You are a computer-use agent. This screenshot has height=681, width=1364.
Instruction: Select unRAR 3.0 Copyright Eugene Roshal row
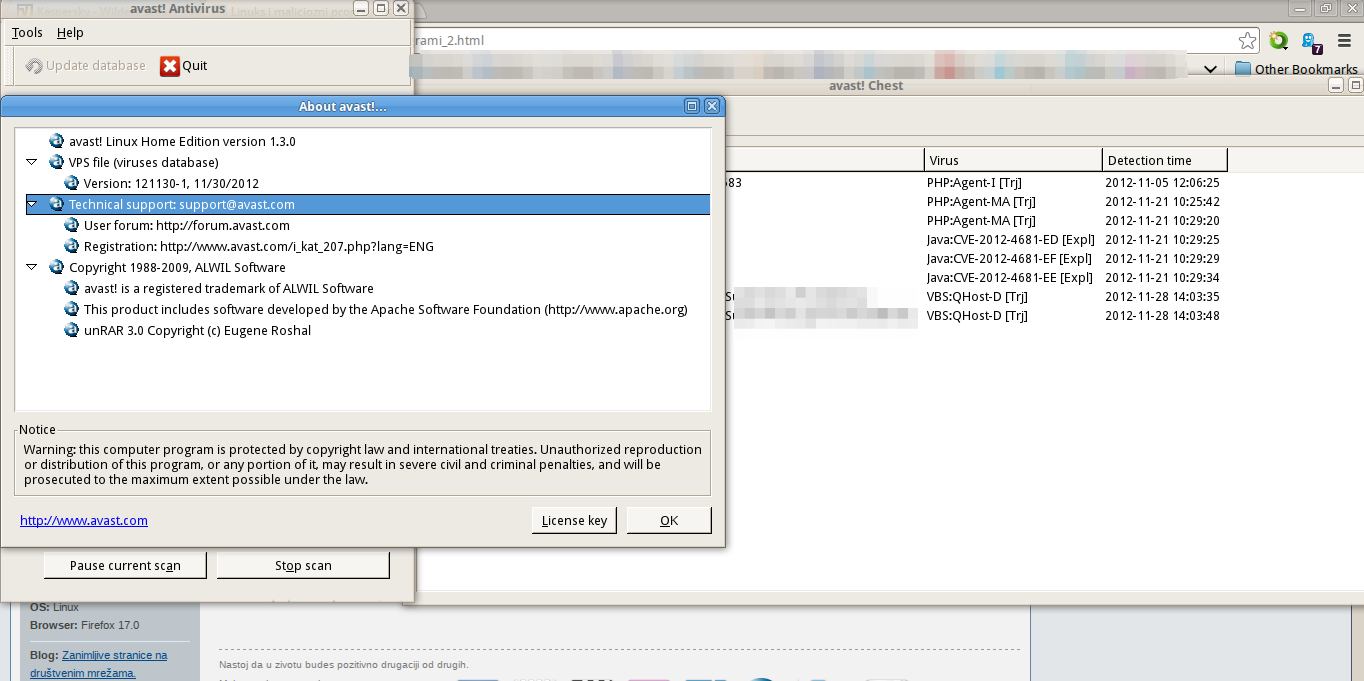pos(197,330)
